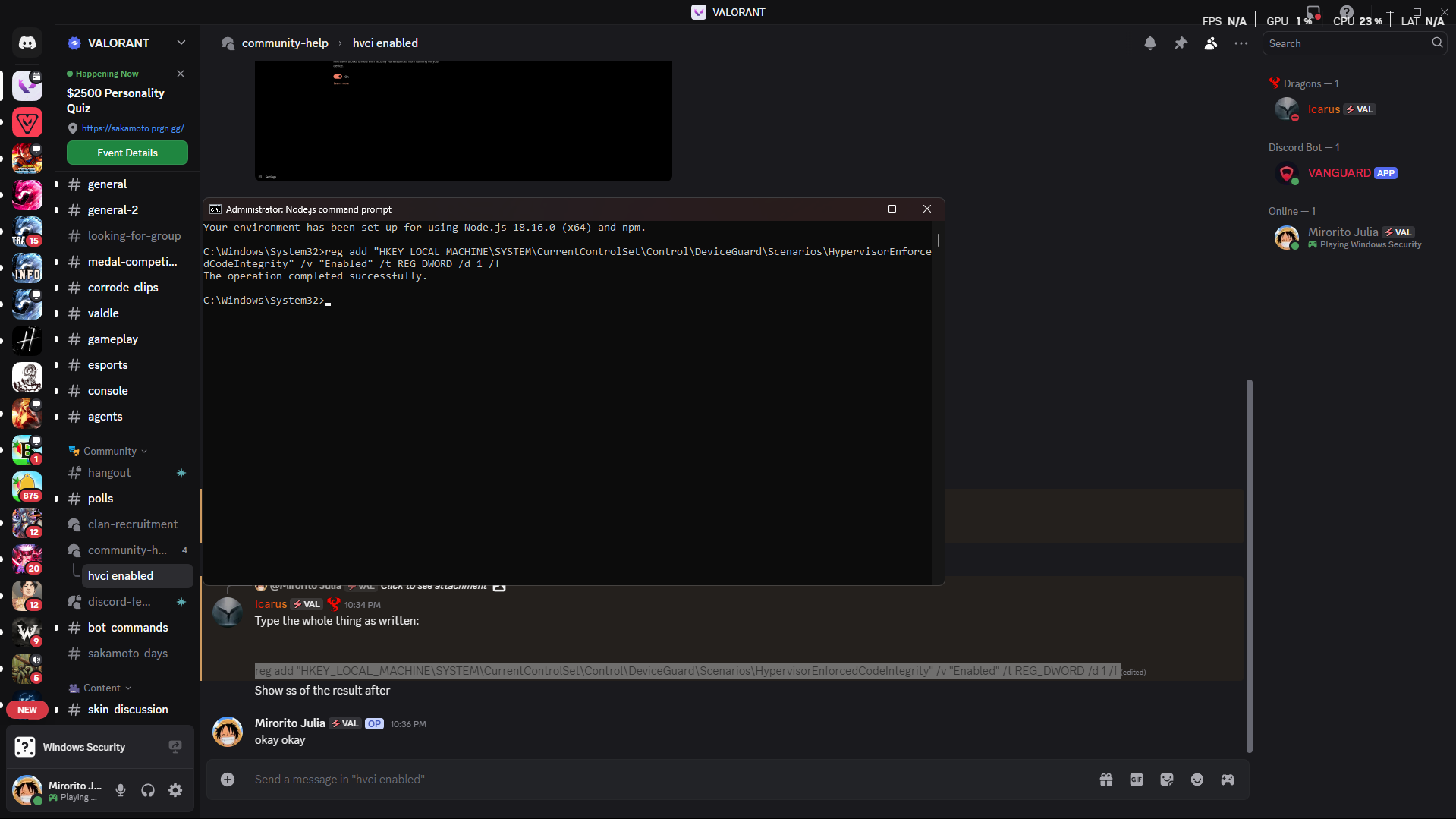Open the more options ellipsis menu

tap(1241, 43)
